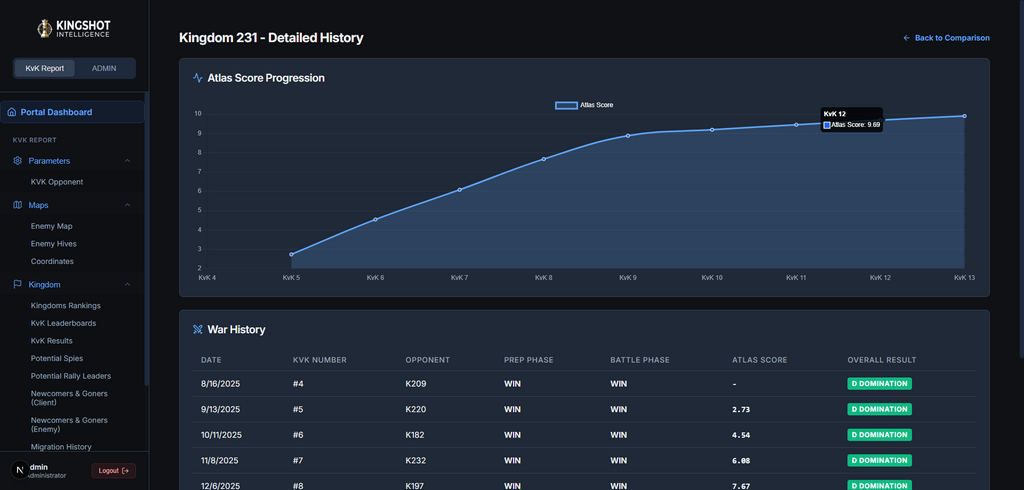Collapse the Parameters section chevron
Image resolution: width=1024 pixels, height=490 pixels.
pos(127,161)
